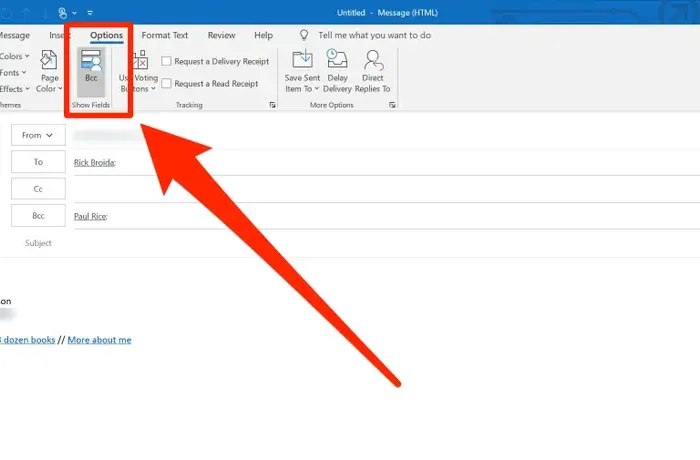The height and width of the screenshot is (460, 700).
Task: Open the touch/mouse mode icon in title bar
Action: point(62,13)
